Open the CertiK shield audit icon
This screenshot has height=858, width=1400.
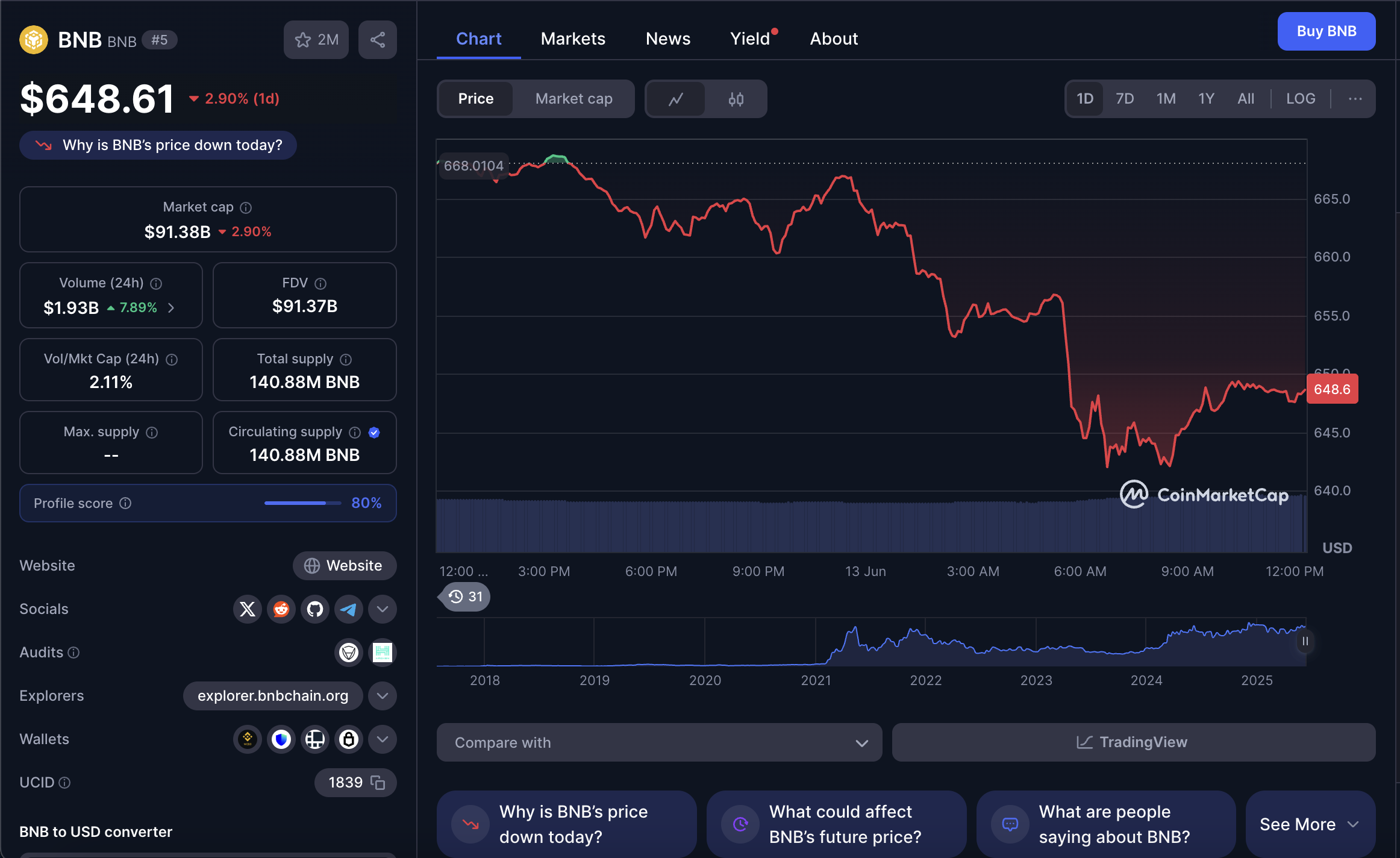coord(349,653)
